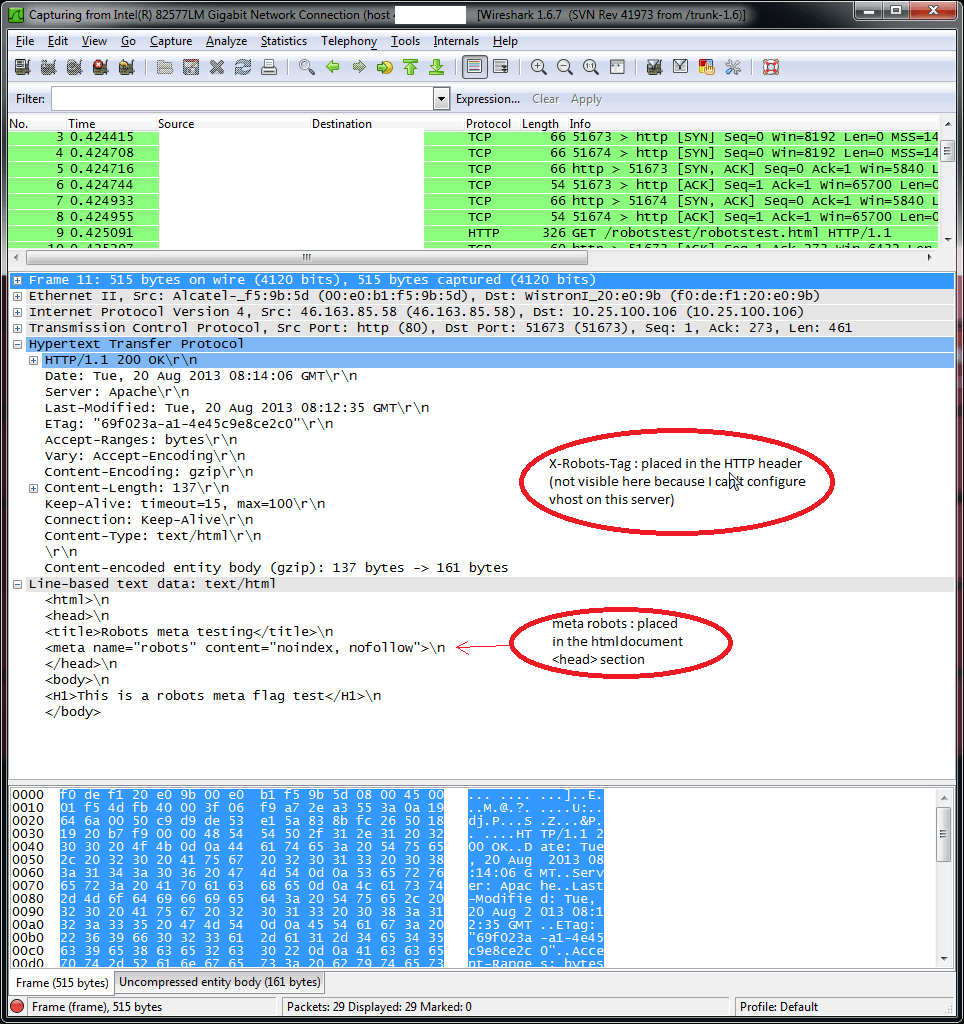Click the Help lifebuoy icon
964x1024 pixels.
coord(770,68)
